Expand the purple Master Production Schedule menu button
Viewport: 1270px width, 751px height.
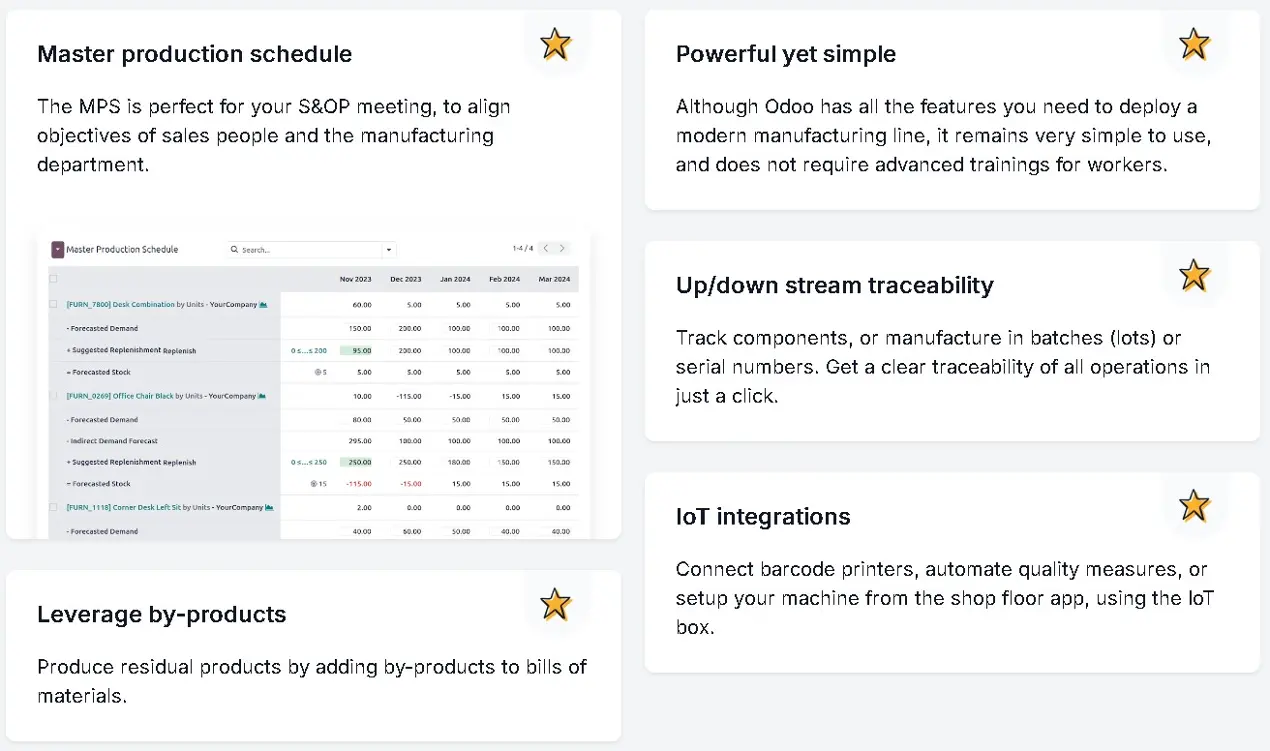click(58, 249)
